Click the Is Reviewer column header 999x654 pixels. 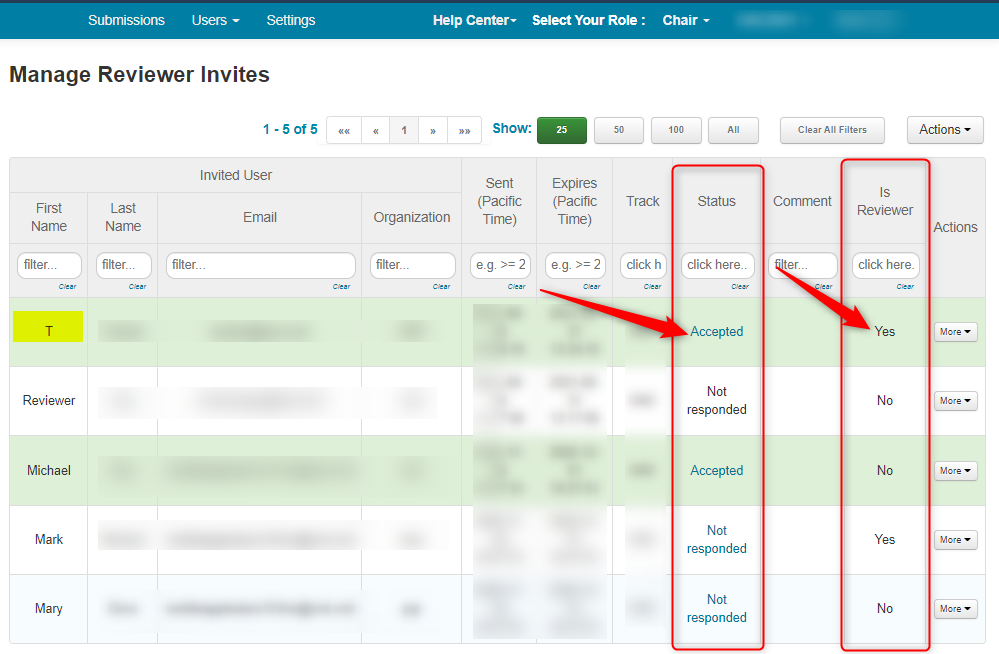(x=885, y=201)
